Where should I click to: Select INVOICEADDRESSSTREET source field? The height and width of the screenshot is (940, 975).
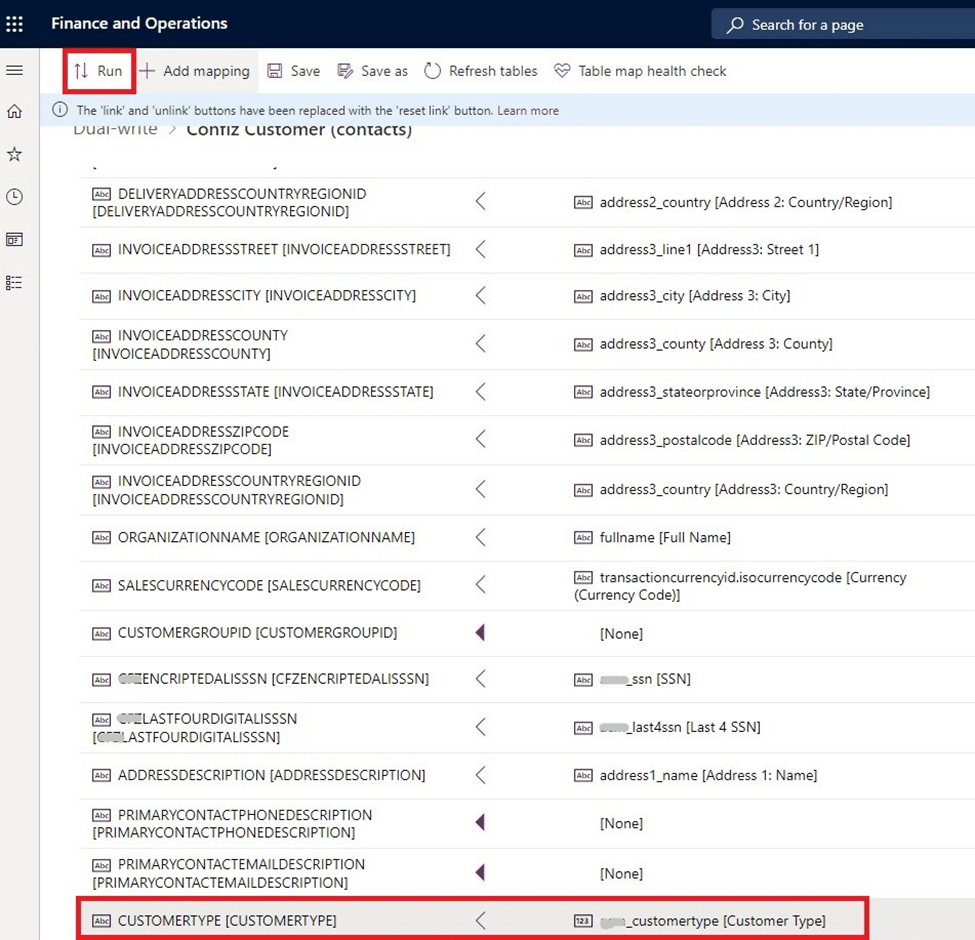pyautogui.click(x=271, y=250)
